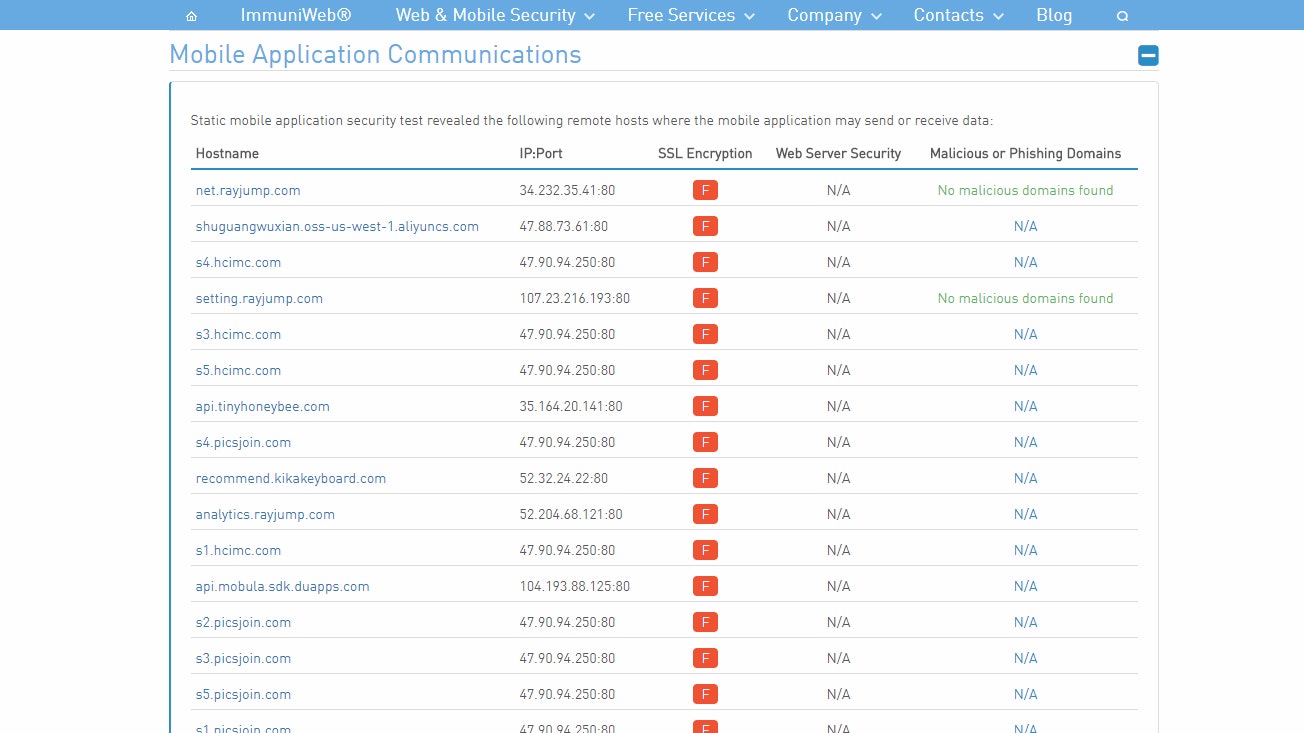Click the F grade badge for setting.rayjump.com
1304x733 pixels.
[x=705, y=298]
